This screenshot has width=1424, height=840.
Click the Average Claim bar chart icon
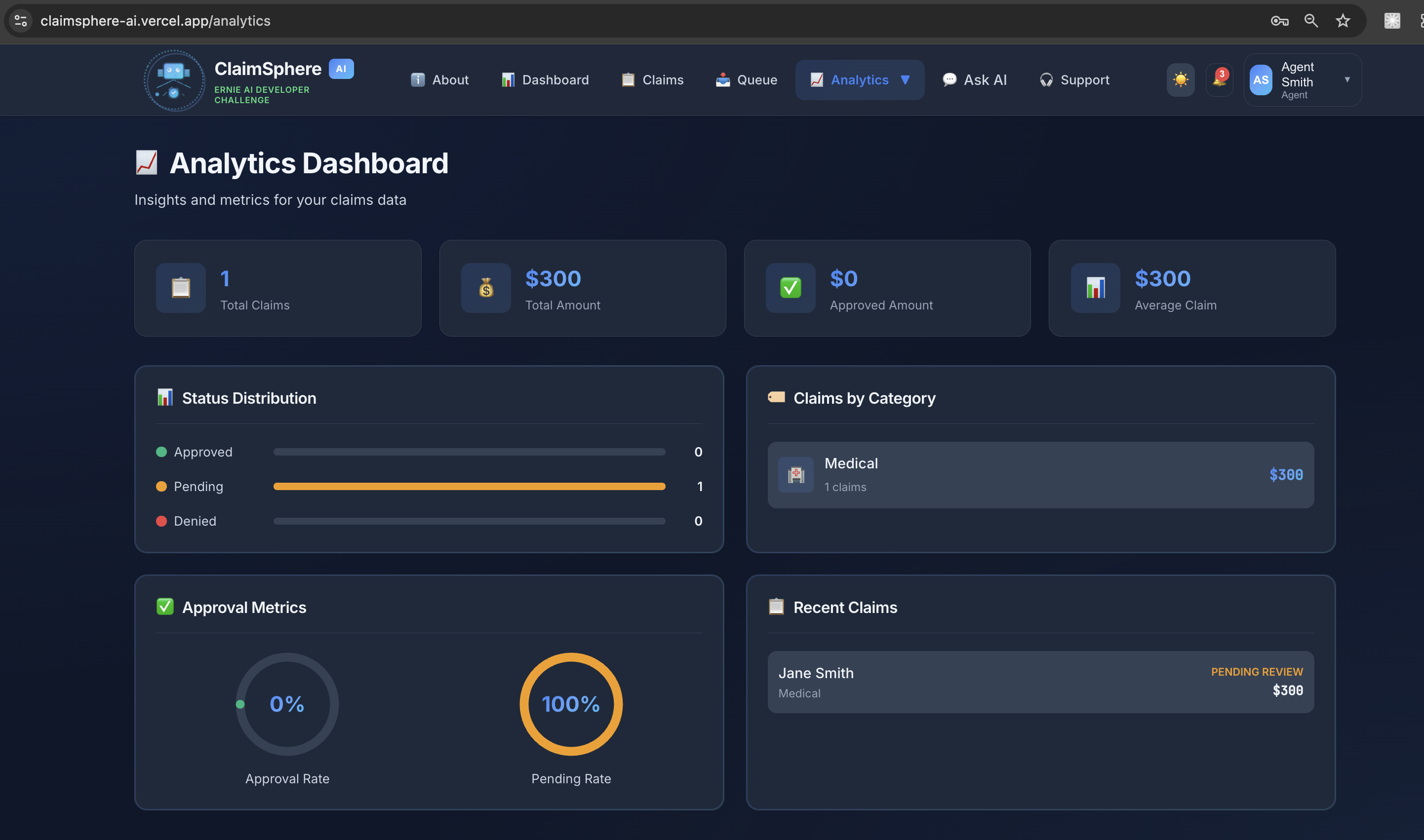tap(1095, 288)
